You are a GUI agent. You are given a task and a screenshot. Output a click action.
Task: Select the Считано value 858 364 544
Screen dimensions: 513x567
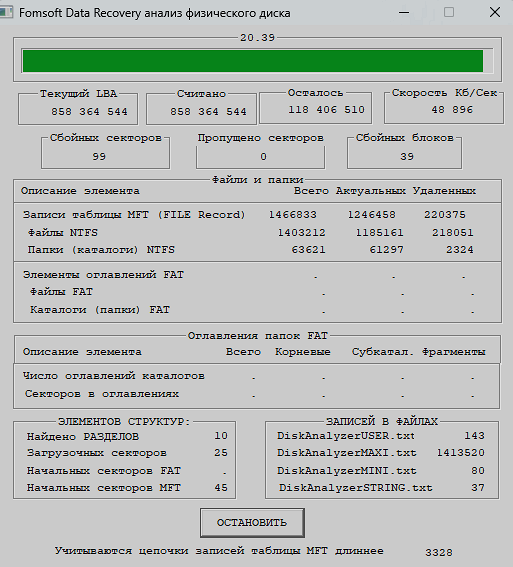[208, 111]
